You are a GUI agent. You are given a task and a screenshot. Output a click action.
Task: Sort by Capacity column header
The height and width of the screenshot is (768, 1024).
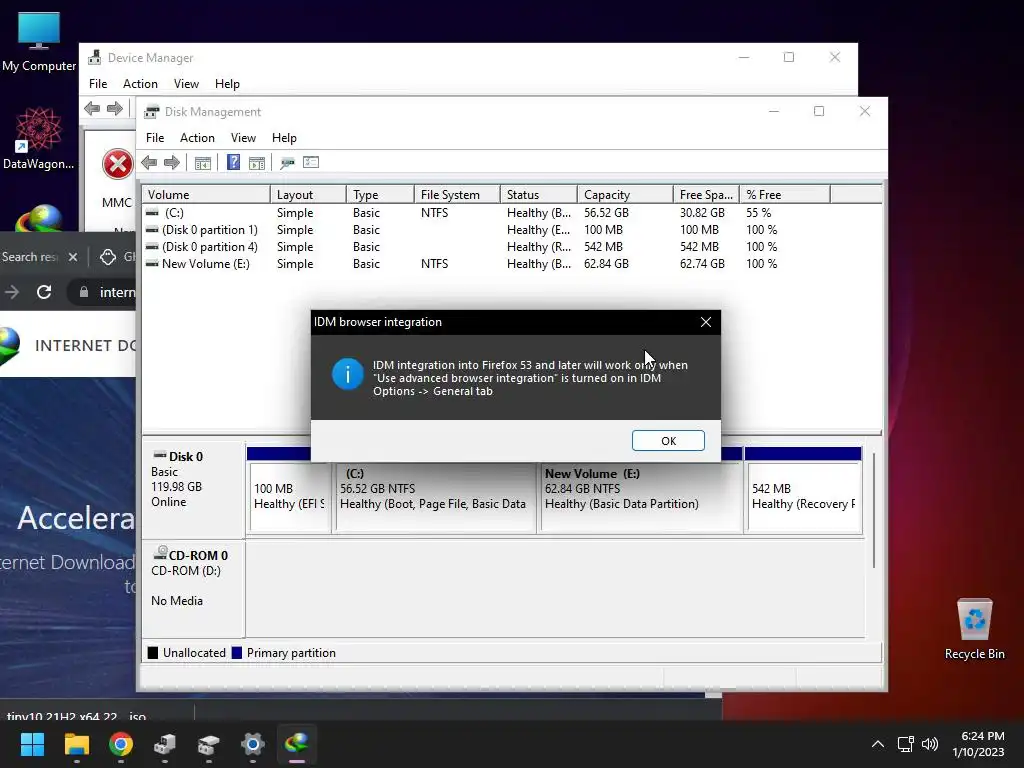click(625, 195)
